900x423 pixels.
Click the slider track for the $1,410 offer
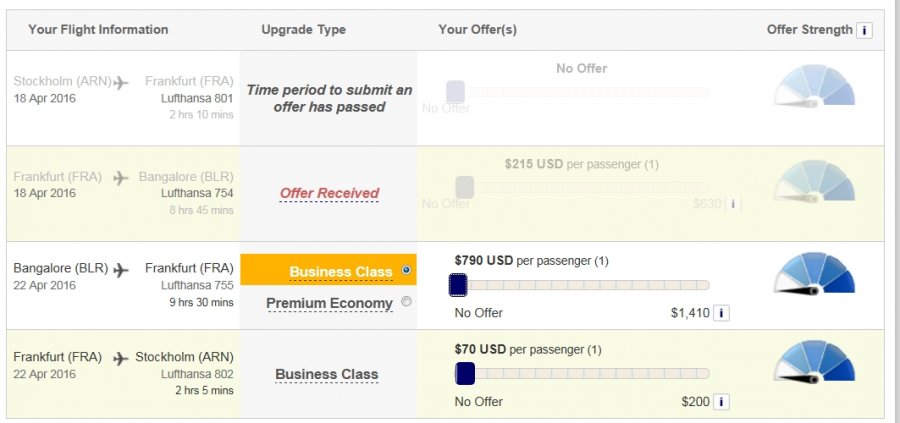(x=588, y=286)
